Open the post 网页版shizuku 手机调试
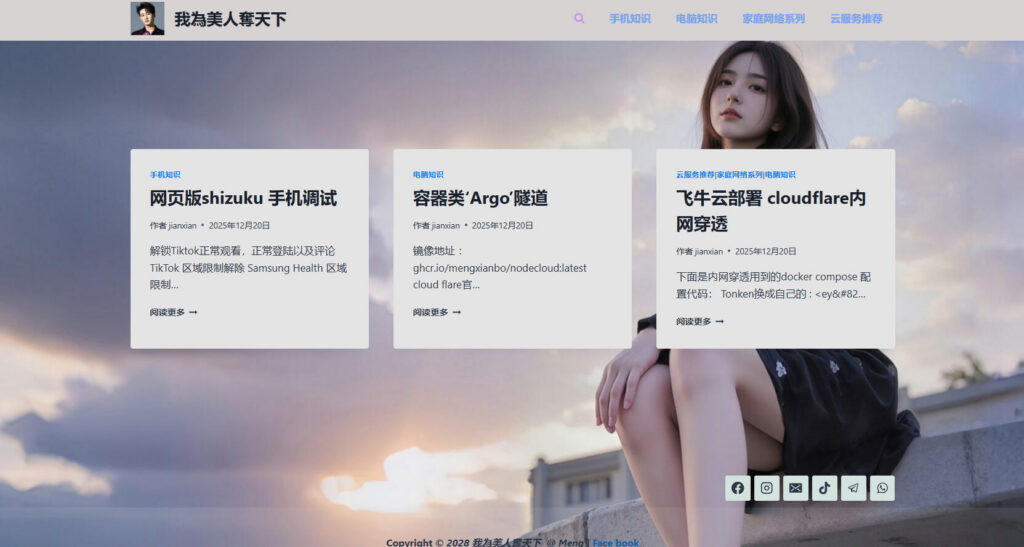The width and height of the screenshot is (1024, 547). (x=243, y=198)
